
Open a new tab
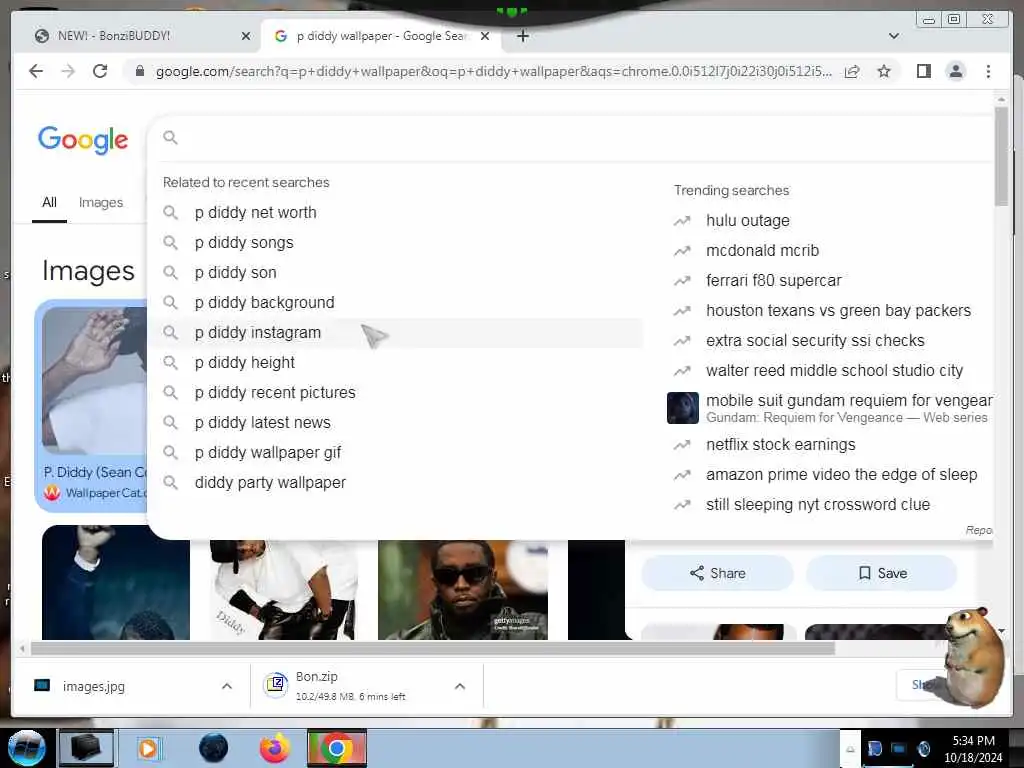click(522, 36)
